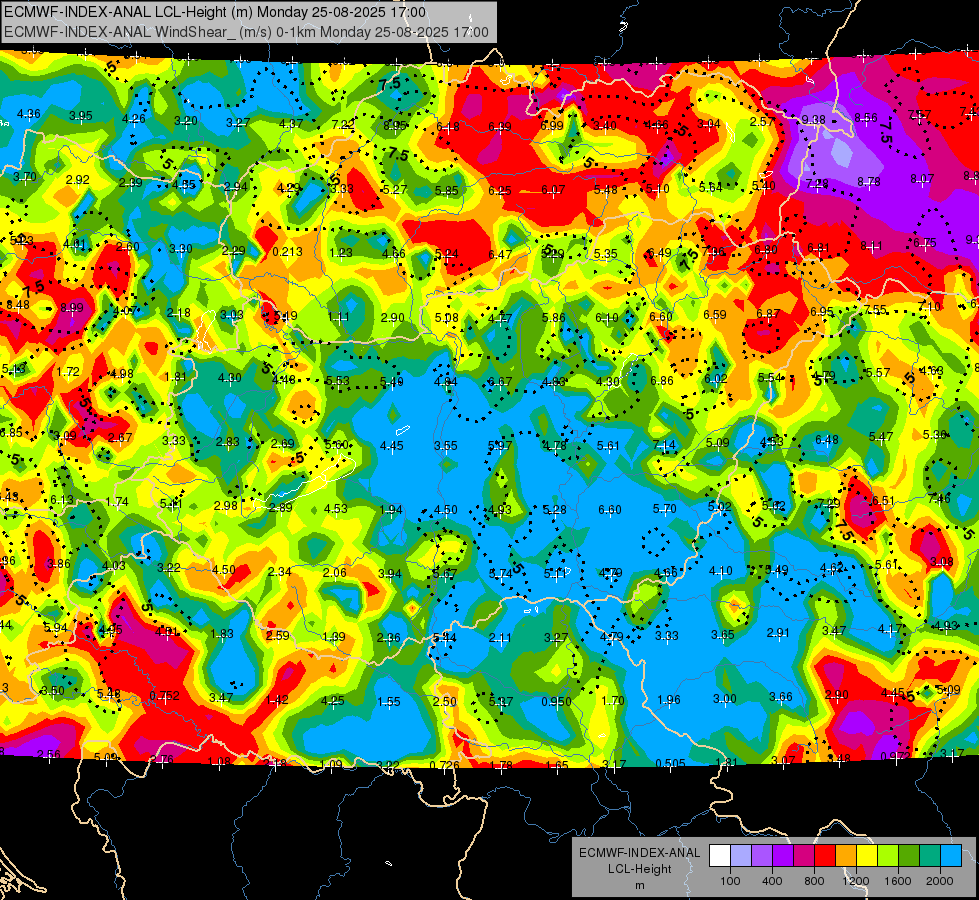Select the 9.38 wind shear value
Screen dimensions: 979x900
(x=814, y=119)
